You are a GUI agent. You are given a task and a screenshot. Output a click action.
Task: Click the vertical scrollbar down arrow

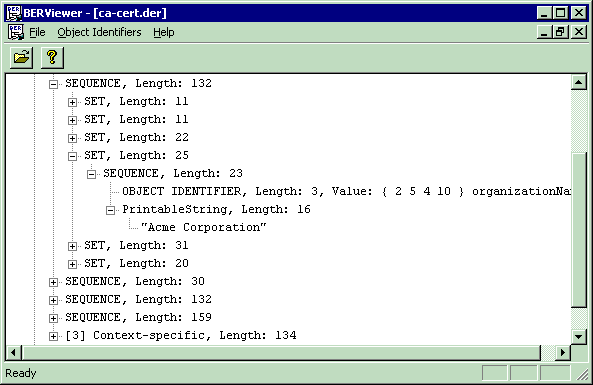(579, 336)
